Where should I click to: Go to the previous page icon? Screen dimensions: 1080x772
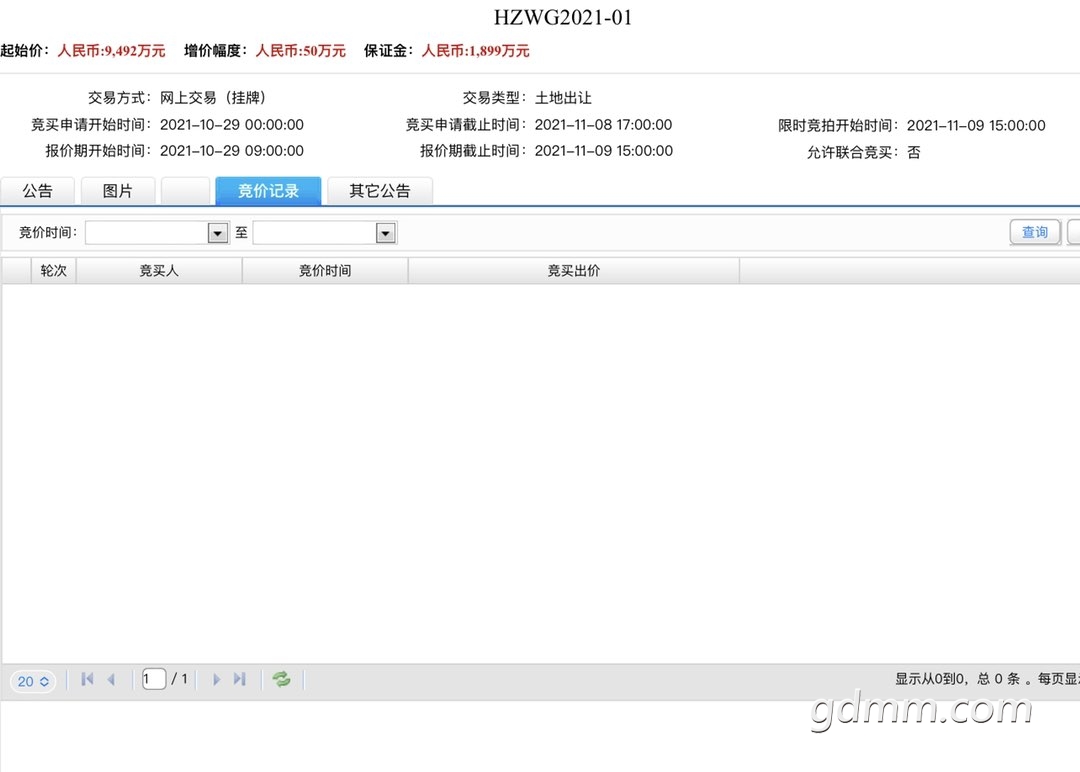tap(111, 680)
